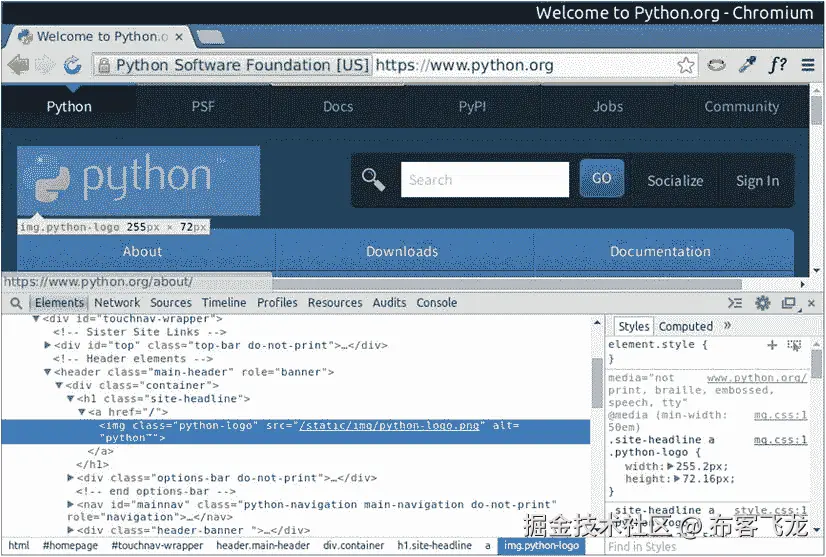Screen dimensions: 826x557
Task: Switch to the Sources tab
Action: pos(171,303)
